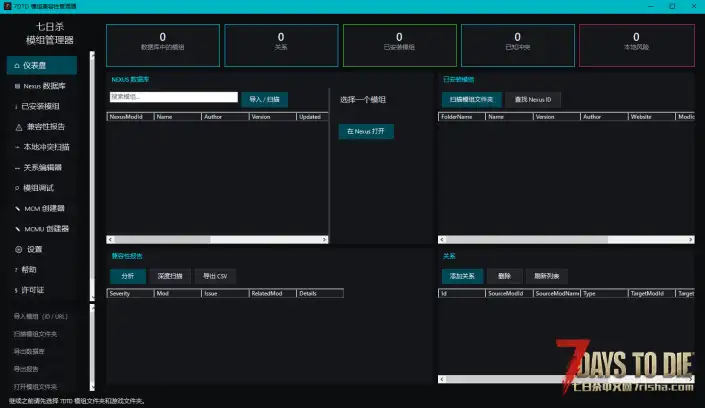Sort by the NexusModId column header

(x=130, y=117)
